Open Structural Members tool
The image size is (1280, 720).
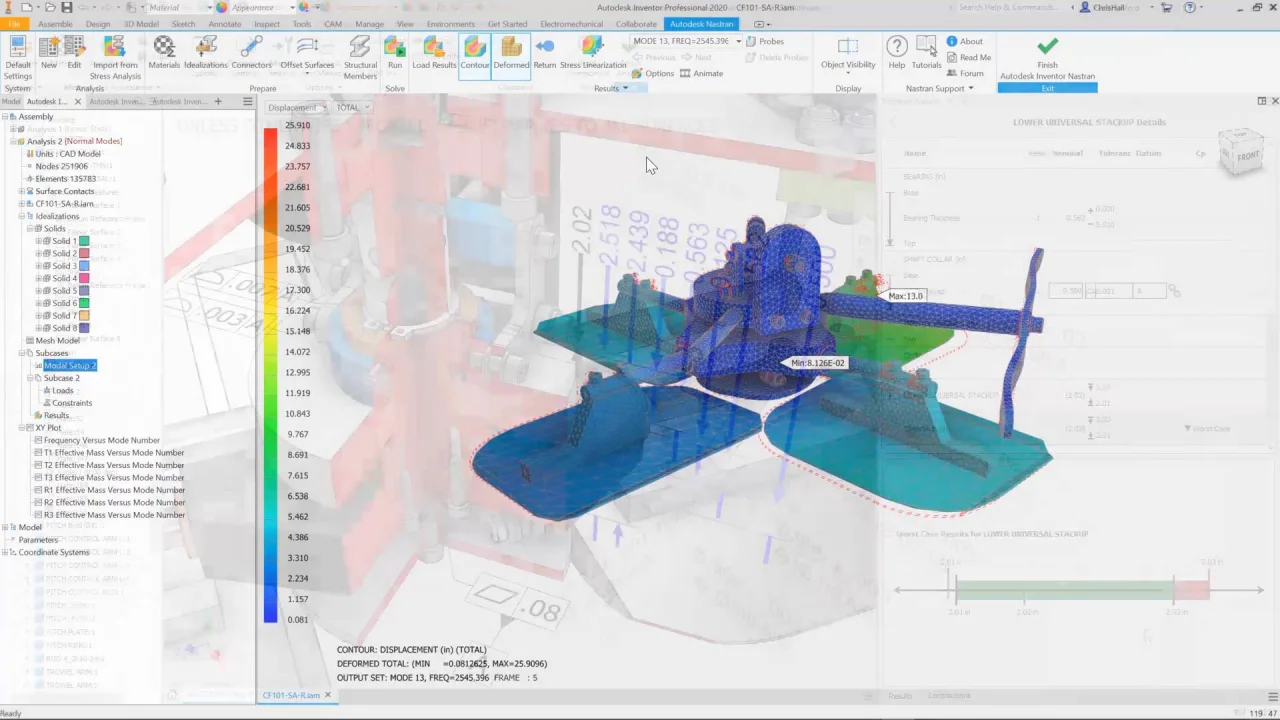(360, 58)
